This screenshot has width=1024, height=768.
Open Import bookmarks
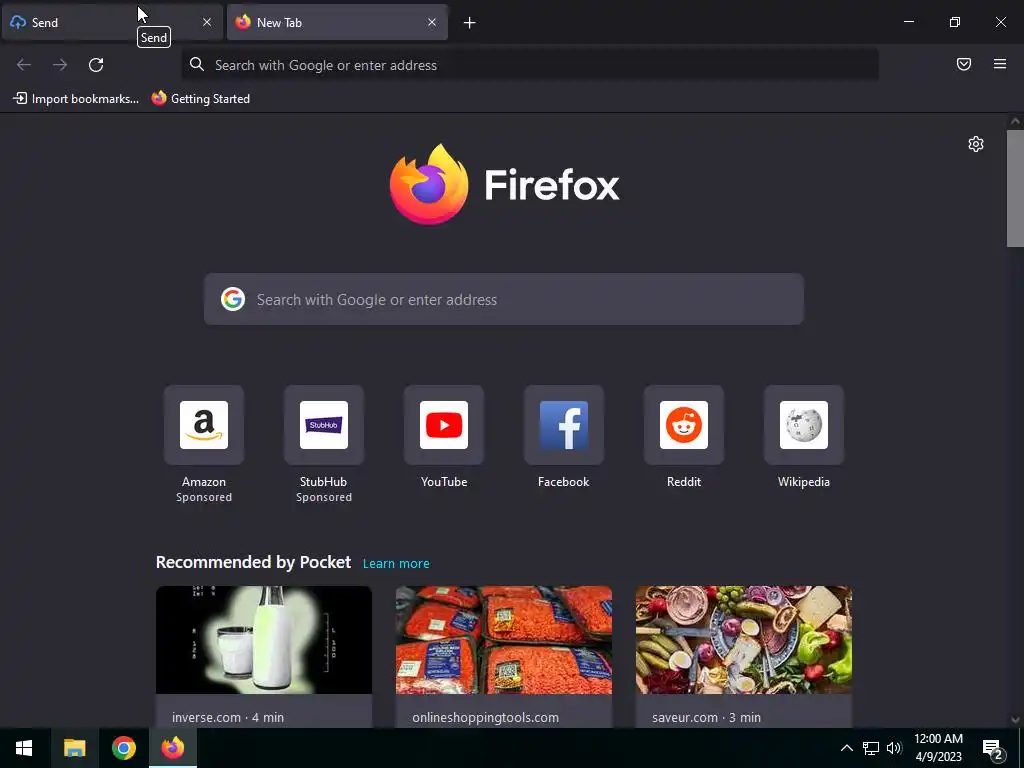[x=76, y=99]
